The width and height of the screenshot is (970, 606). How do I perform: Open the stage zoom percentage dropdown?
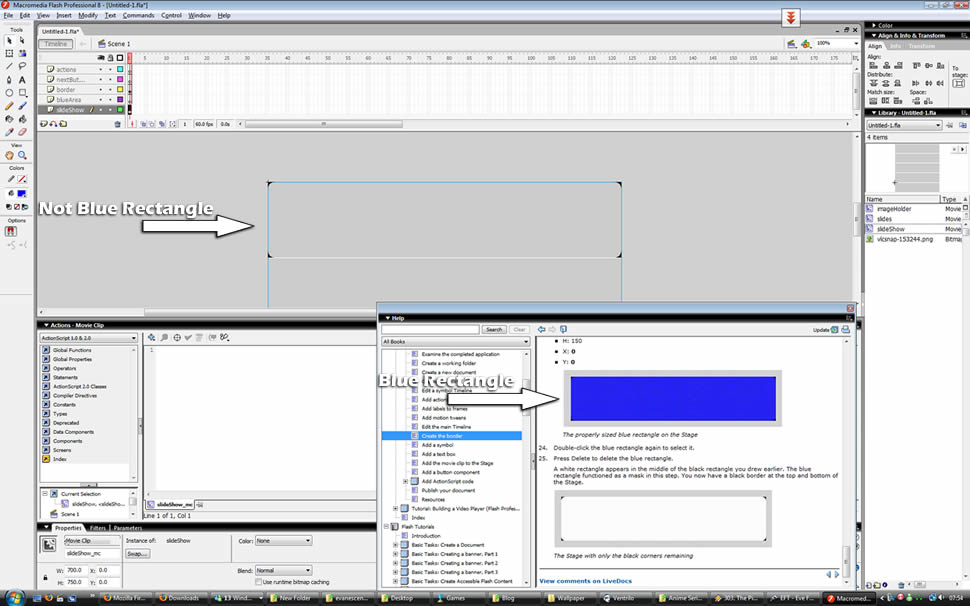click(x=856, y=43)
